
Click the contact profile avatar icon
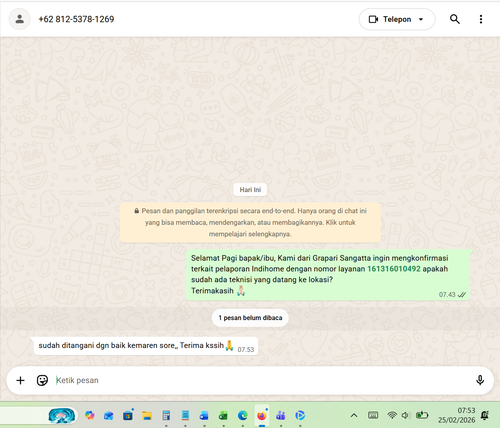click(20, 19)
